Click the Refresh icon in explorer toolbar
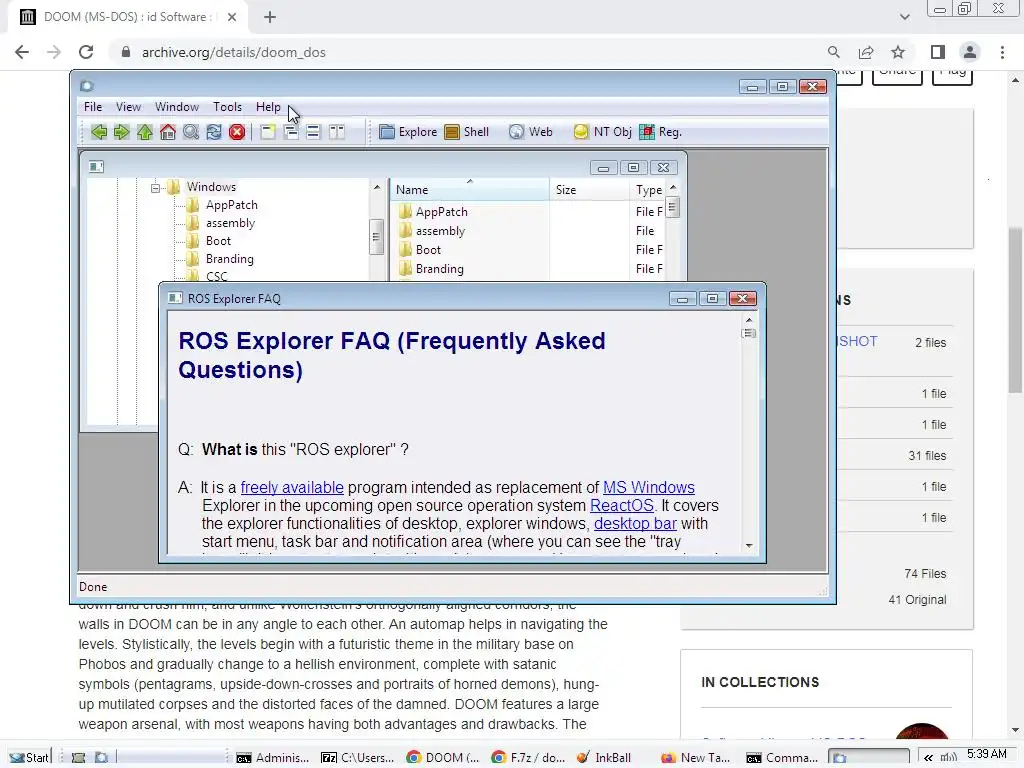 click(214, 132)
